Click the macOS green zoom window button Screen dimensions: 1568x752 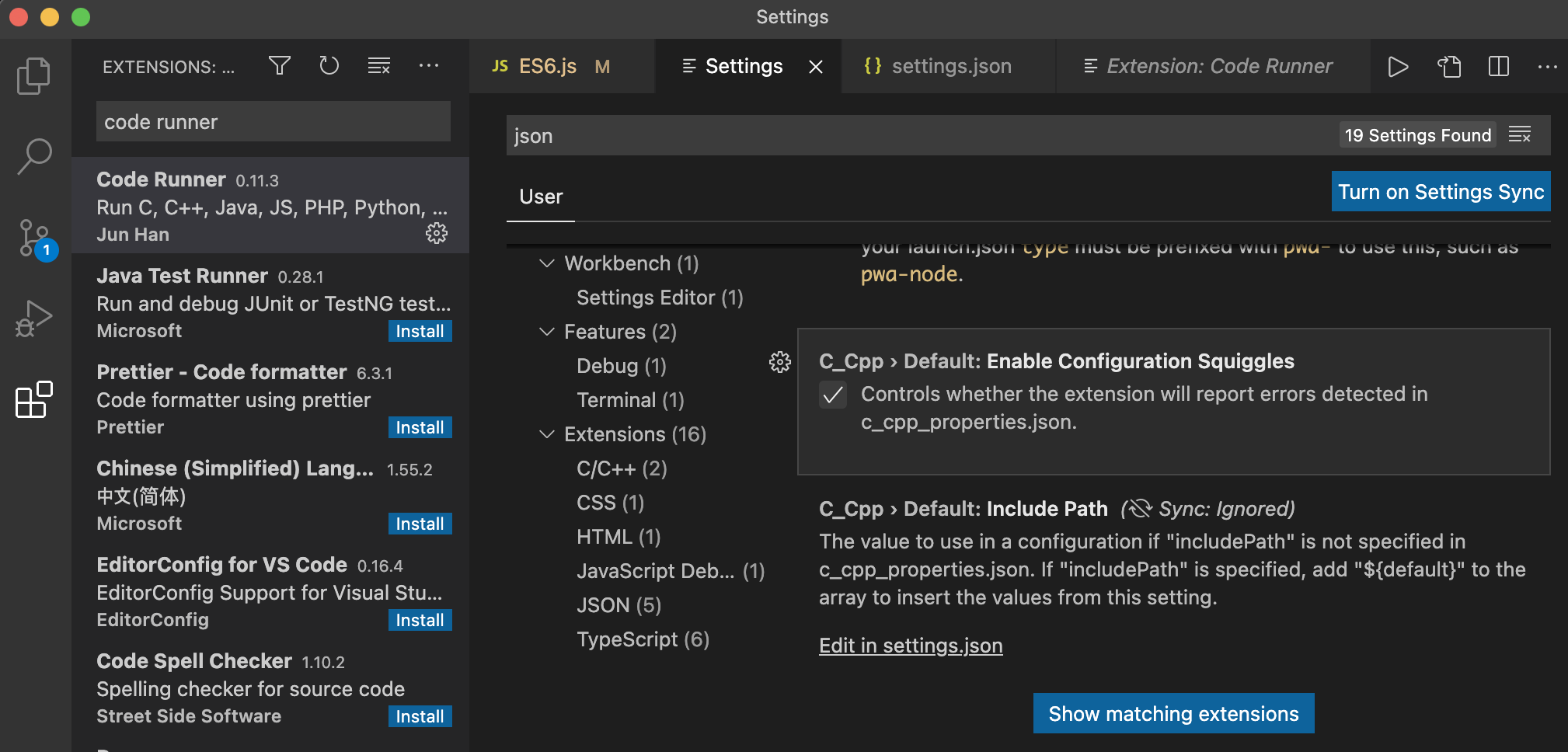pyautogui.click(x=81, y=16)
